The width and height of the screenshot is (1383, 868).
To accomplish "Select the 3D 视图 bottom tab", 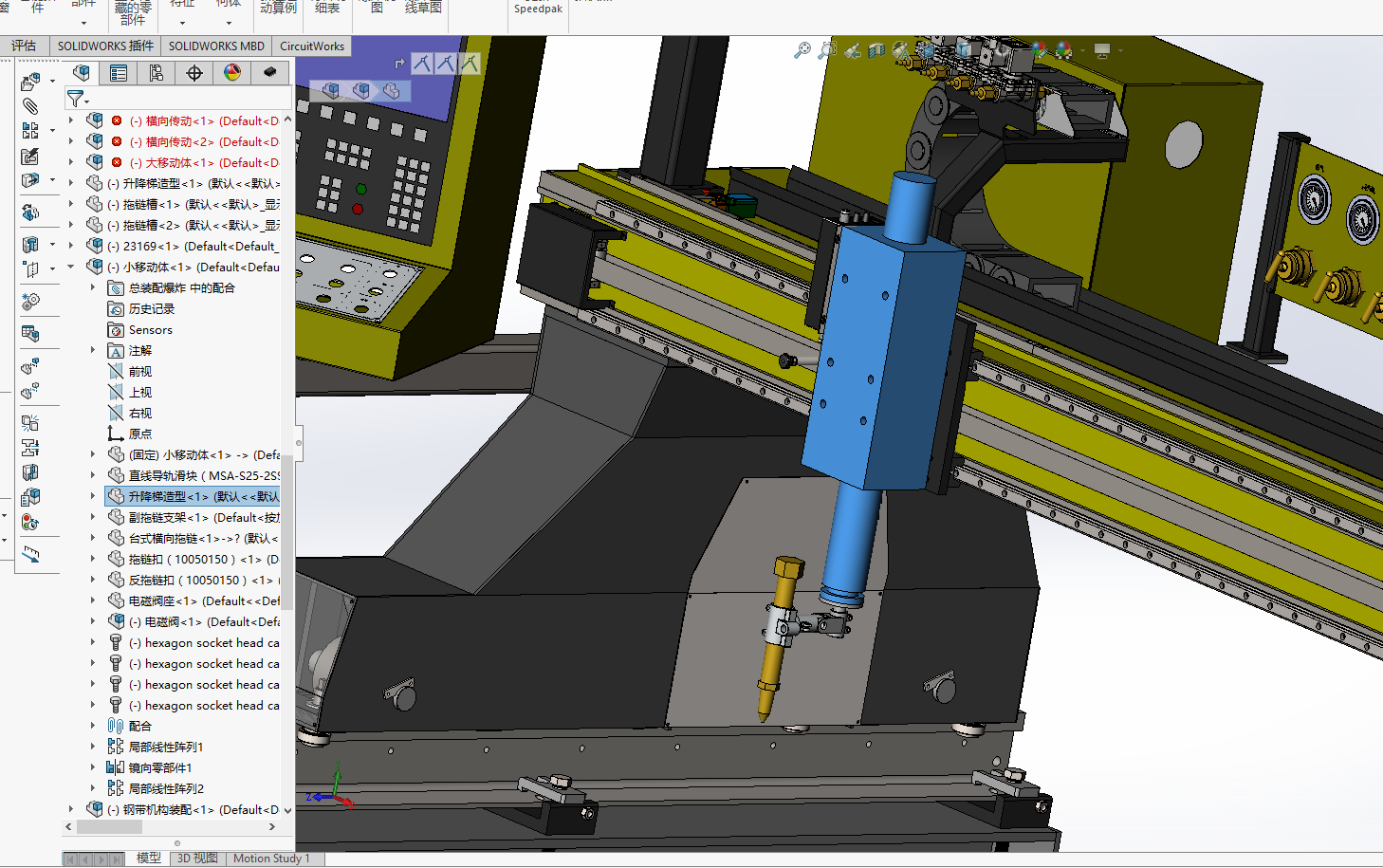I will (197, 859).
